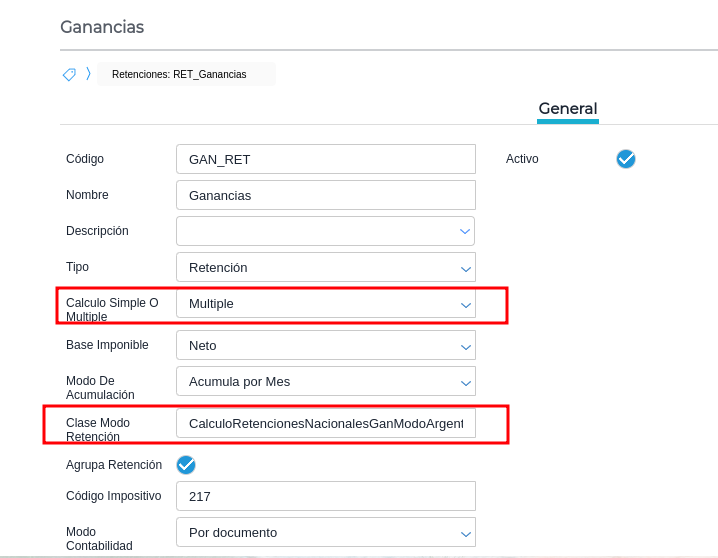This screenshot has width=718, height=558.
Task: Select the Código Impositivo field
Action: tap(325, 496)
